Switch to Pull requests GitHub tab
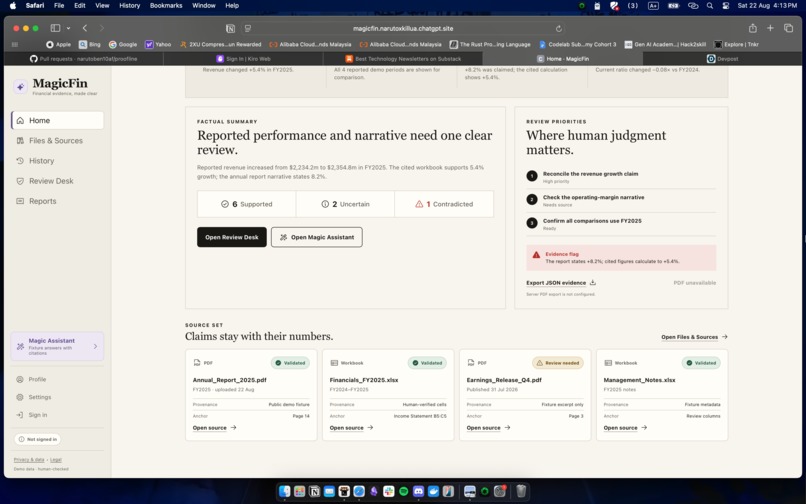 tap(83, 59)
